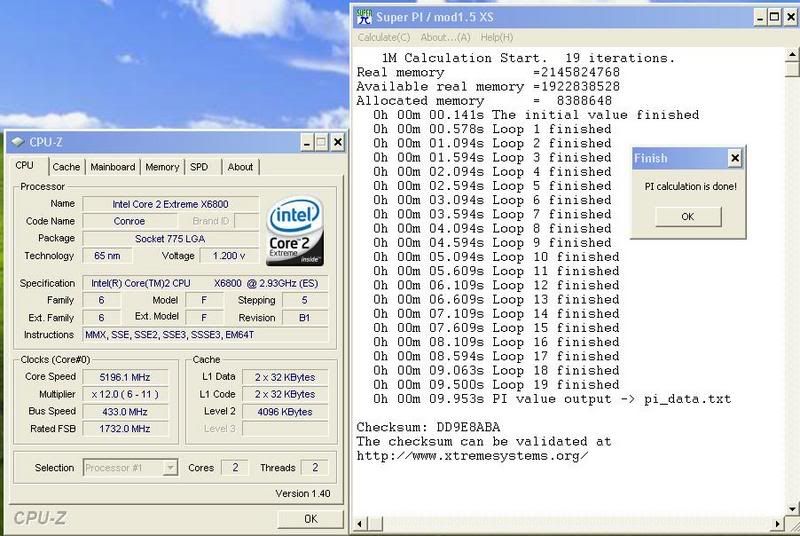The image size is (800, 536).
Task: Click the CPU-Z title bar icon
Action: pyautogui.click(x=18, y=142)
